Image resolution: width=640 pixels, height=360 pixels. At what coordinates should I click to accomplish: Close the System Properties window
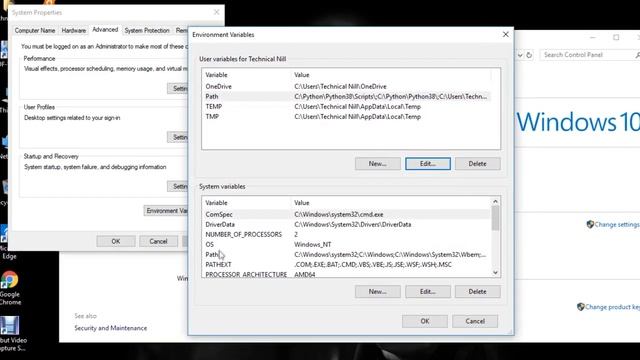point(217,12)
